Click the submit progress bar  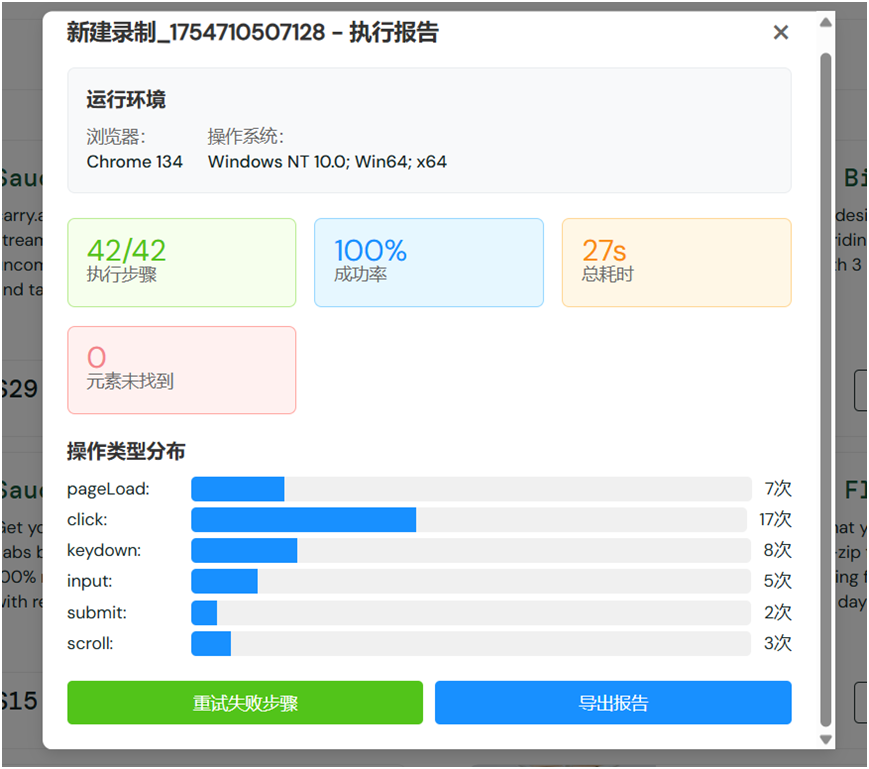470,612
